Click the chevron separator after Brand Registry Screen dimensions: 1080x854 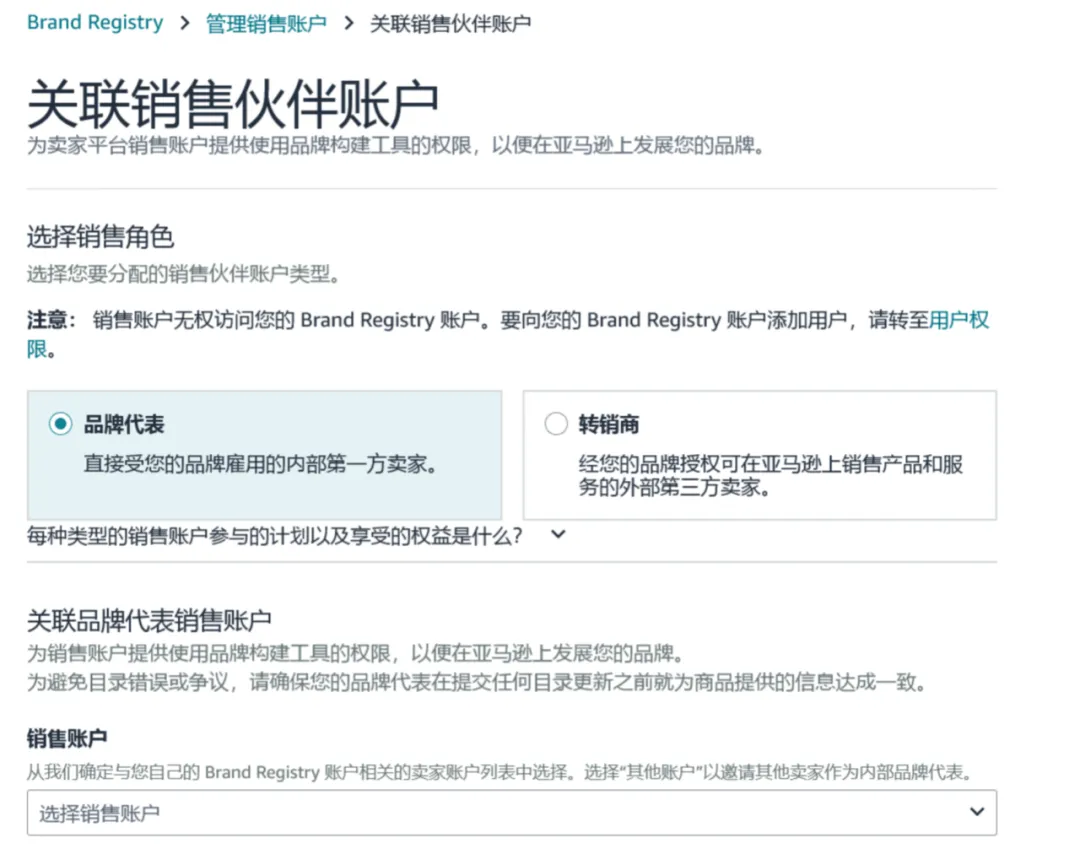point(184,23)
